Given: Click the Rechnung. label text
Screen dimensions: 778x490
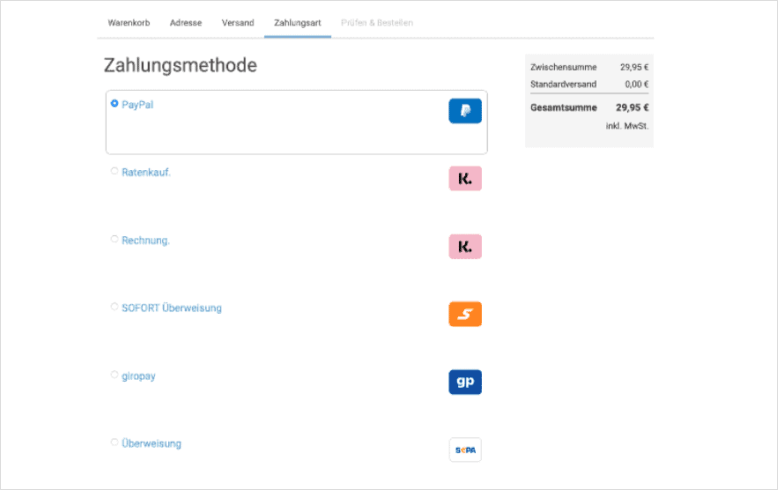Looking at the screenshot, I should (x=145, y=241).
